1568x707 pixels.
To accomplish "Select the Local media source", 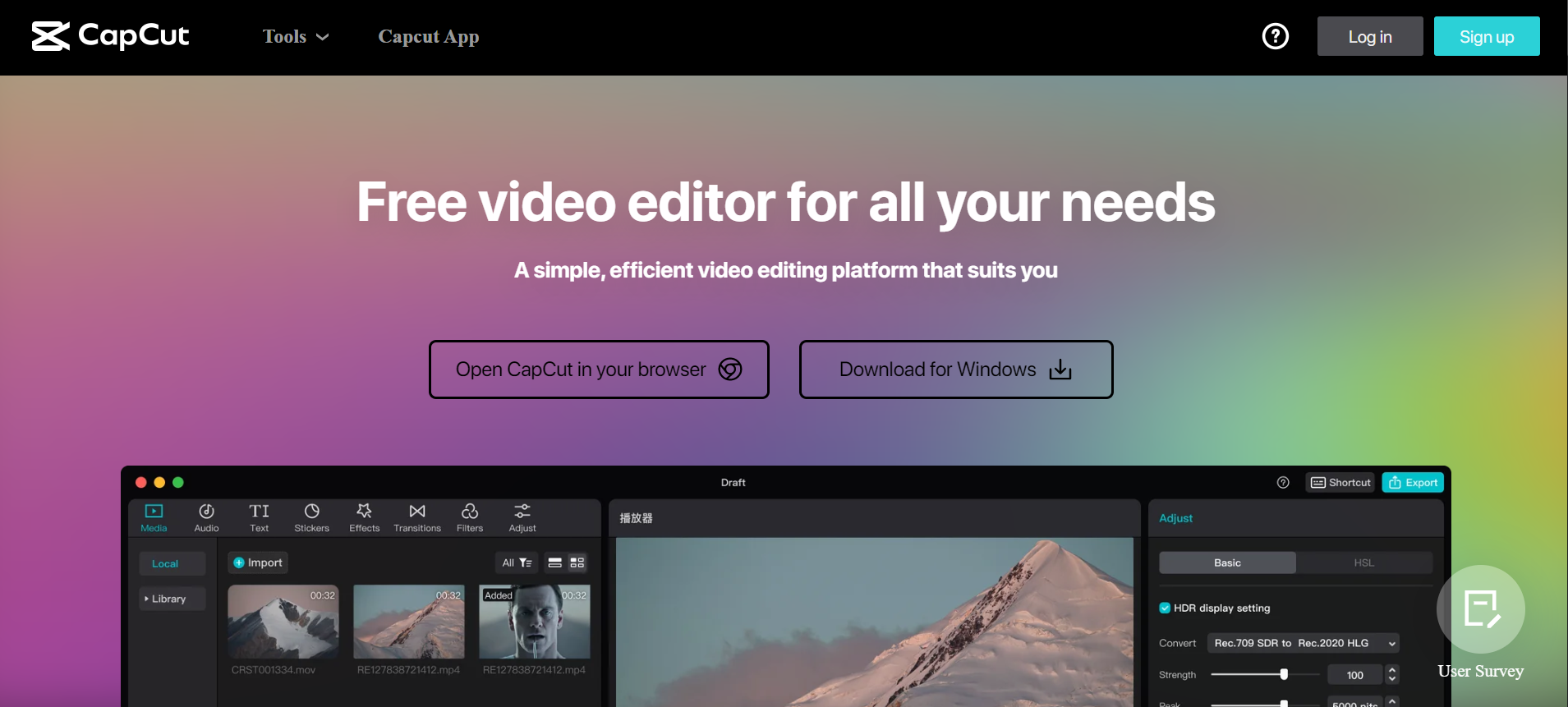I will click(x=172, y=563).
